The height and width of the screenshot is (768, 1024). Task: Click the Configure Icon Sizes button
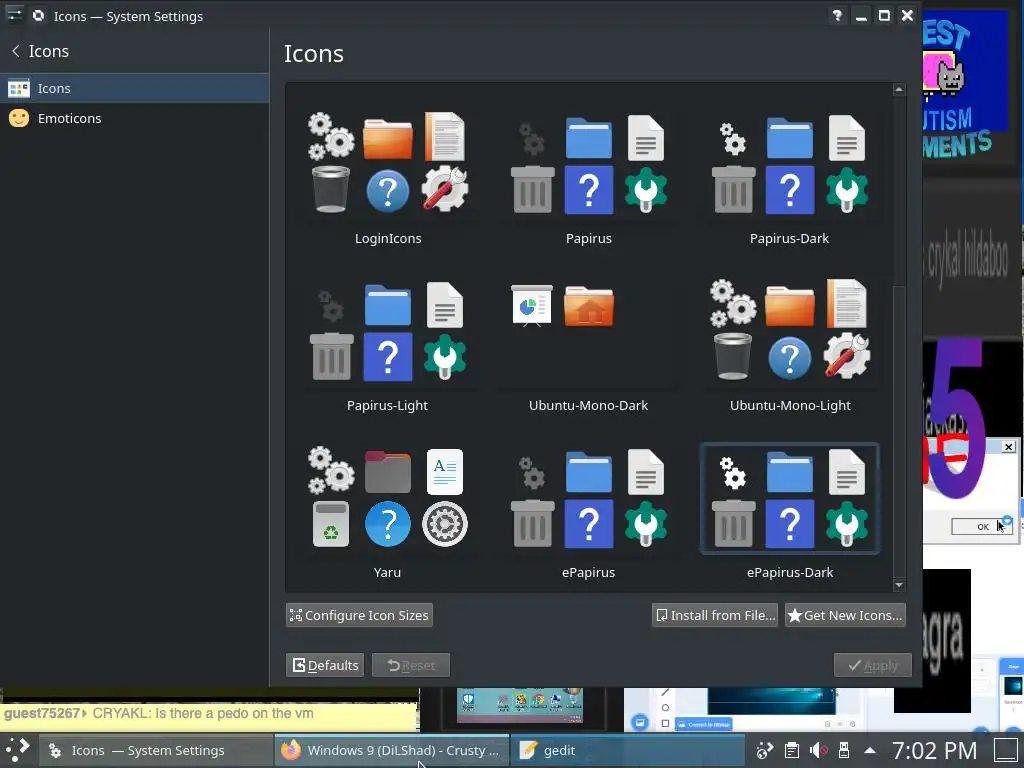pos(359,615)
